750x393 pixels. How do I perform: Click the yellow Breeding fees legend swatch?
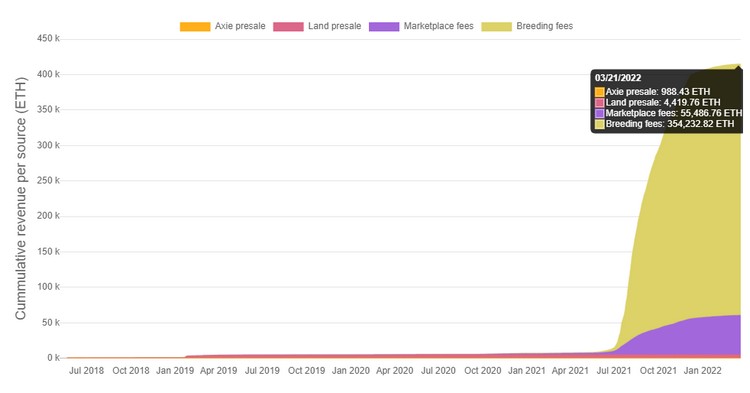coord(496,26)
